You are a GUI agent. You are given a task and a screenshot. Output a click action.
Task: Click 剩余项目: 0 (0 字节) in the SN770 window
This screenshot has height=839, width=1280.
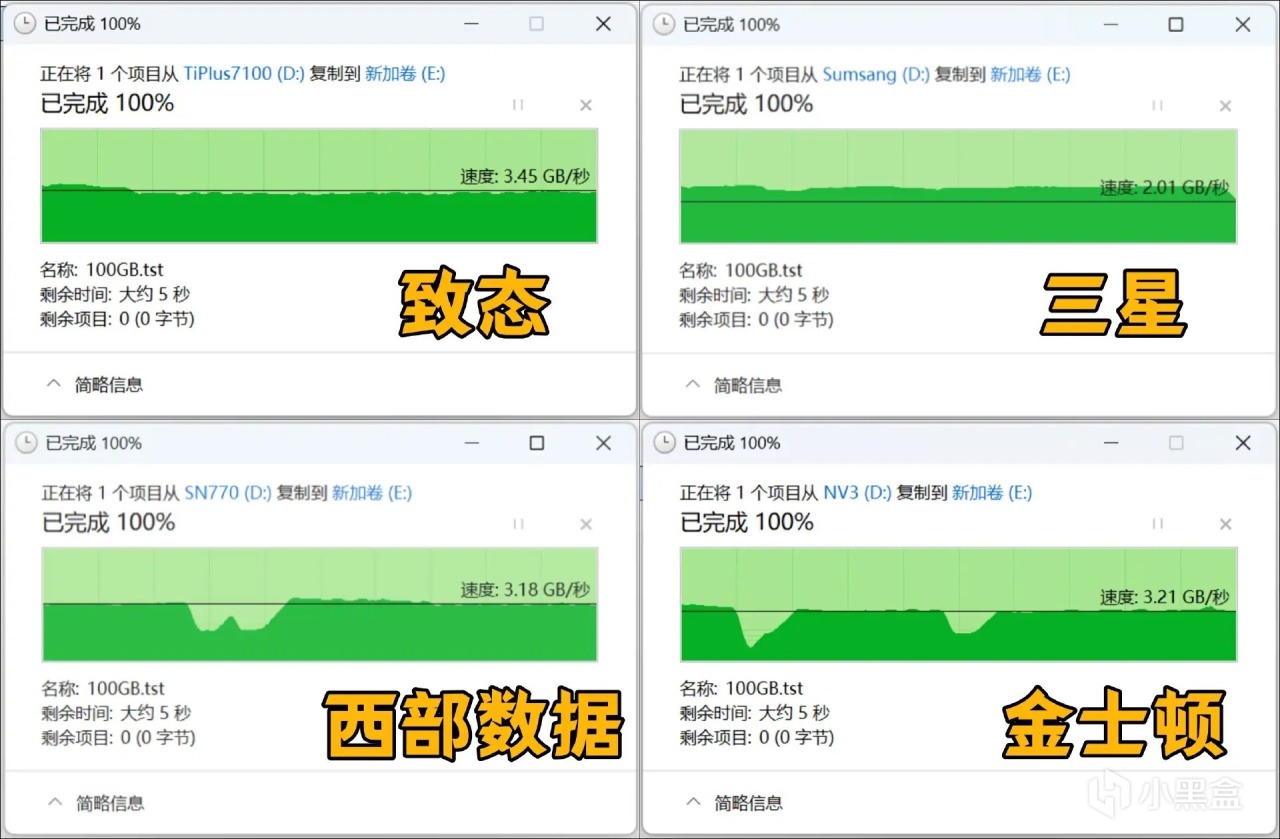tap(118, 738)
